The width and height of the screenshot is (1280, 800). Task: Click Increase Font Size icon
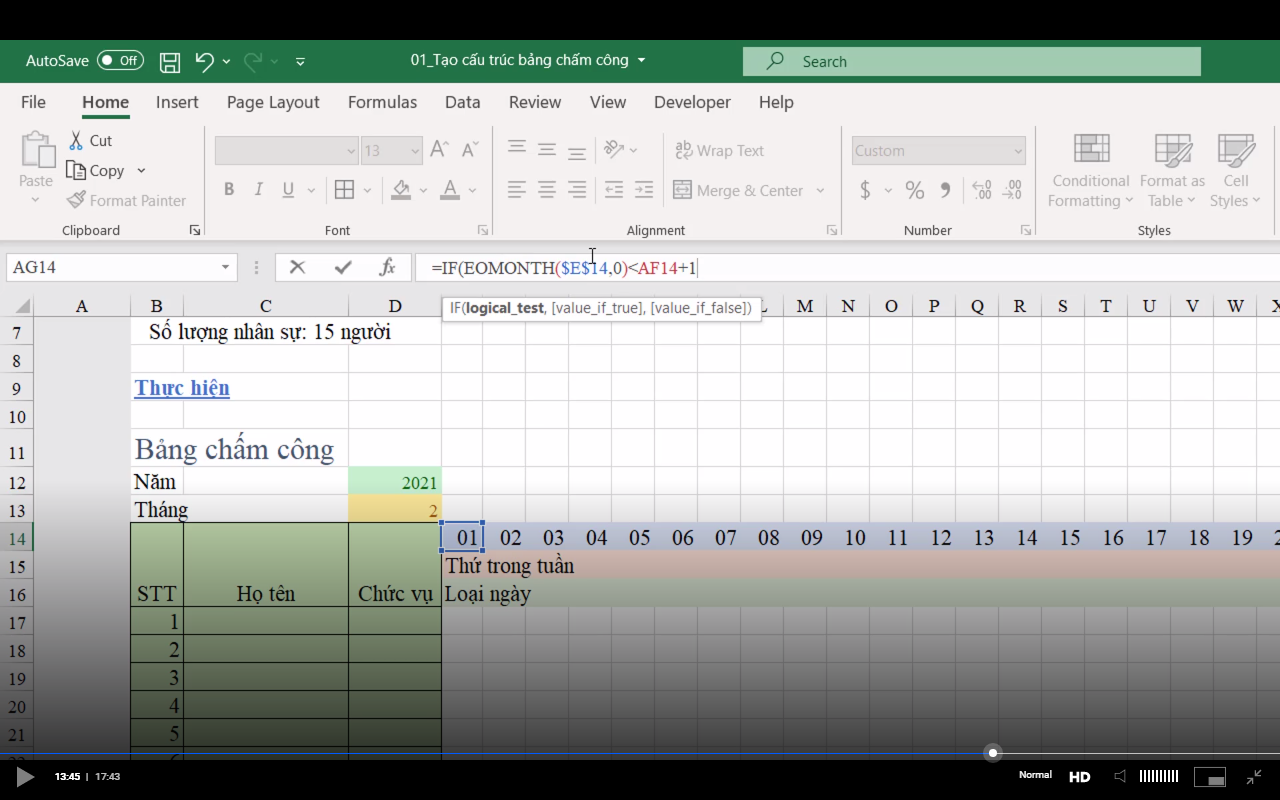439,150
